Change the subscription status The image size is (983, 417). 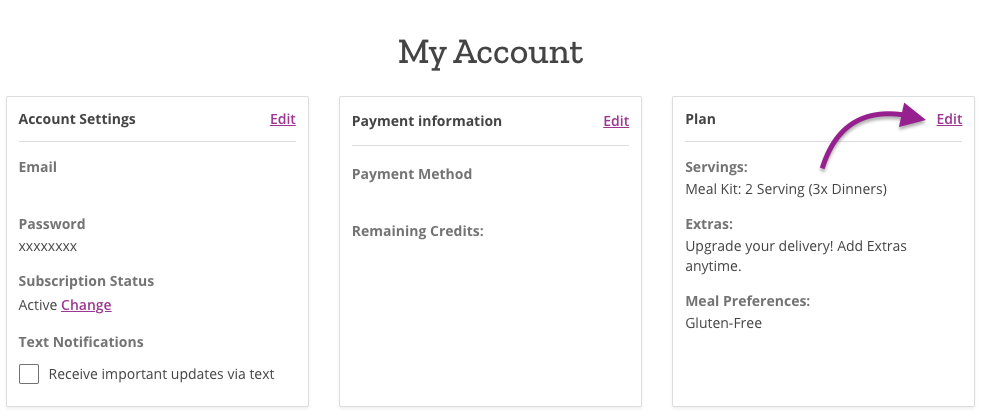pos(86,305)
